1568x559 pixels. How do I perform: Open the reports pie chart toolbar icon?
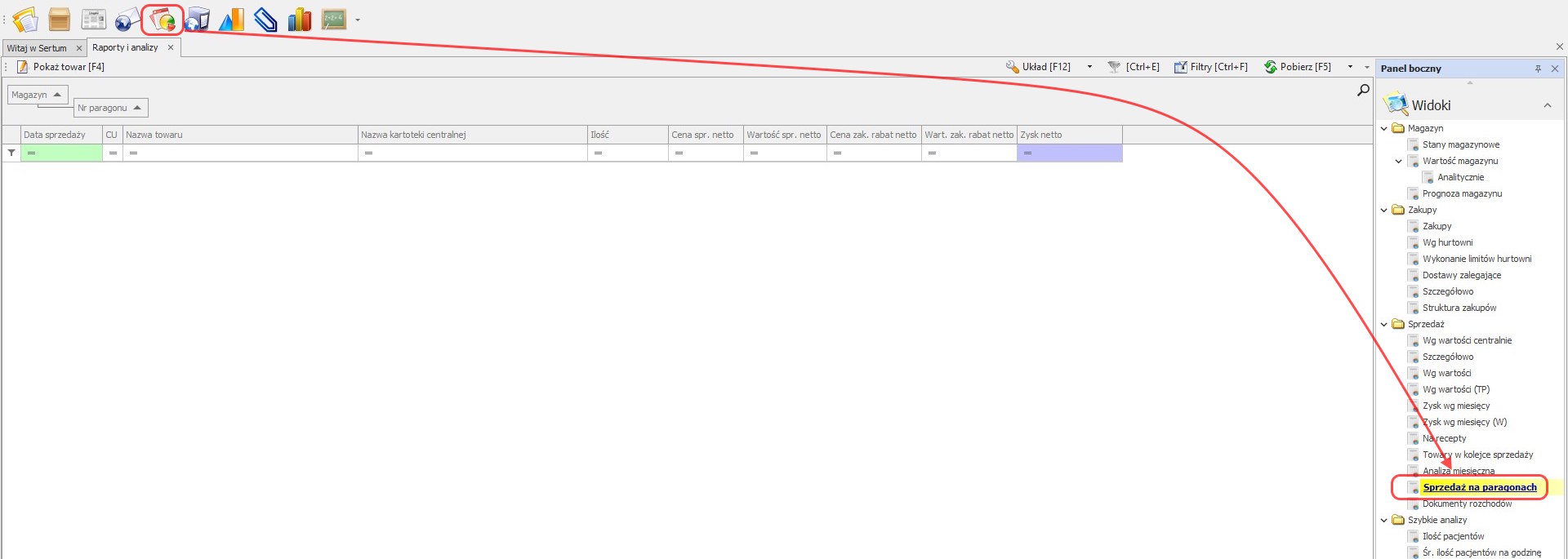pos(163,19)
